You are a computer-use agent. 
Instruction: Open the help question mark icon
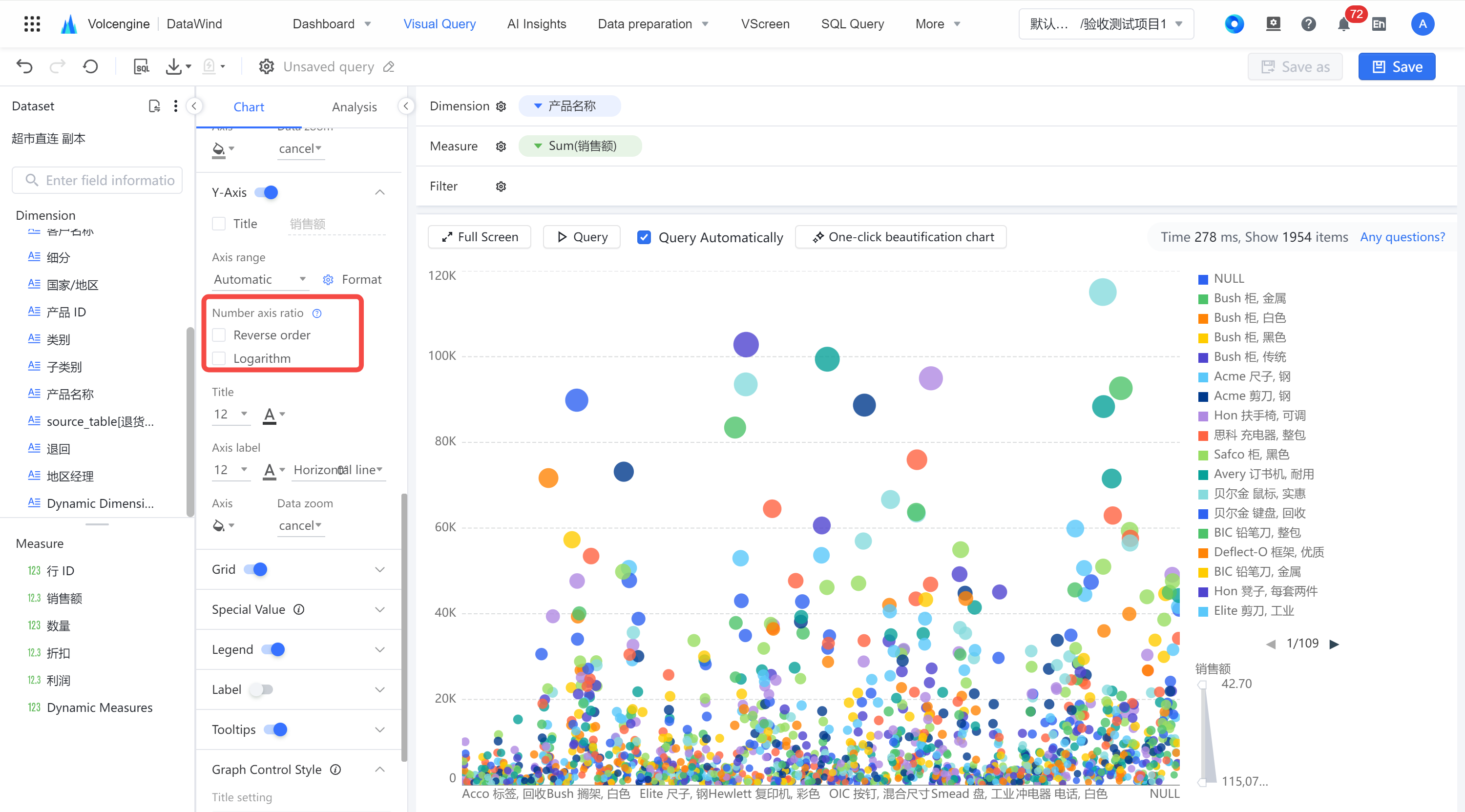tap(1308, 23)
